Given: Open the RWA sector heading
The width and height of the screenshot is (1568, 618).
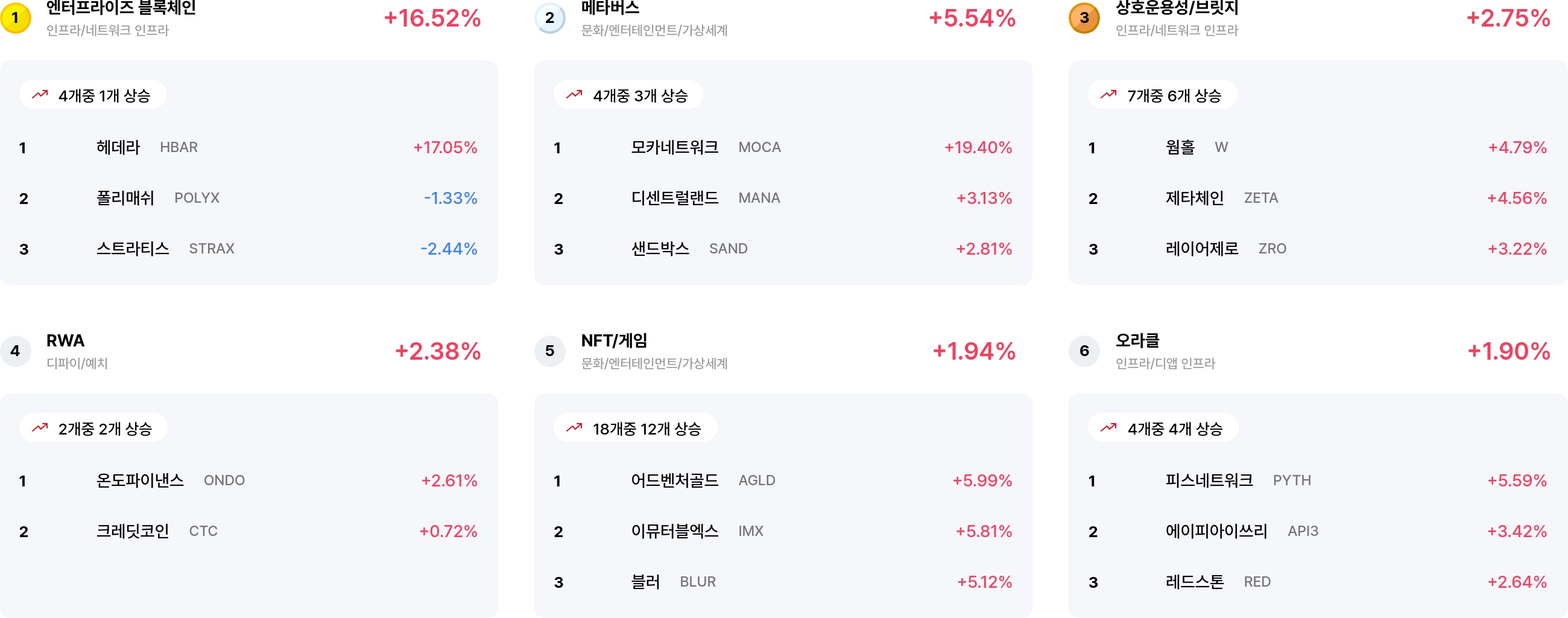Looking at the screenshot, I should 65,340.
